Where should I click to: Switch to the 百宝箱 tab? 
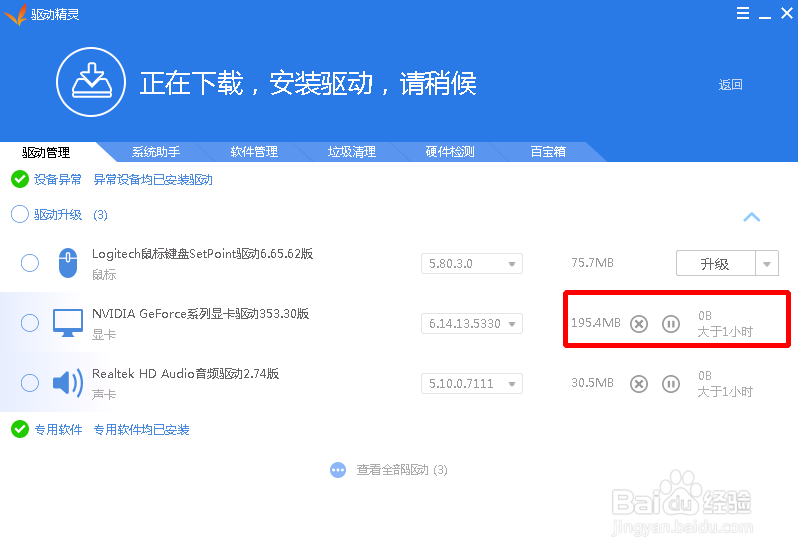548,152
